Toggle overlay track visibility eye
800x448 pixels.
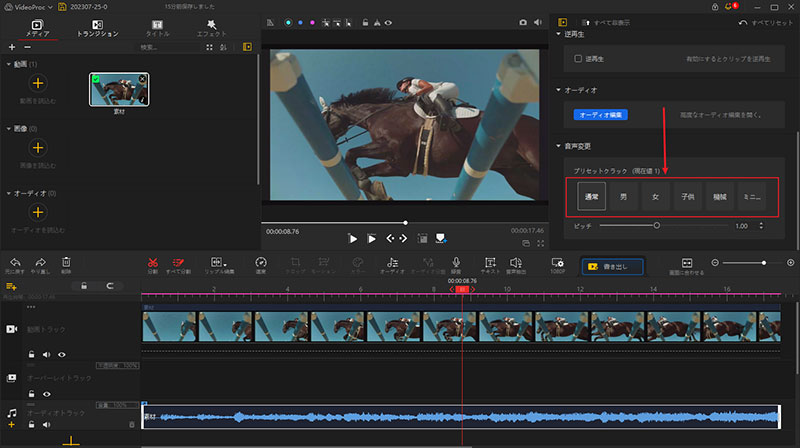coord(46,394)
